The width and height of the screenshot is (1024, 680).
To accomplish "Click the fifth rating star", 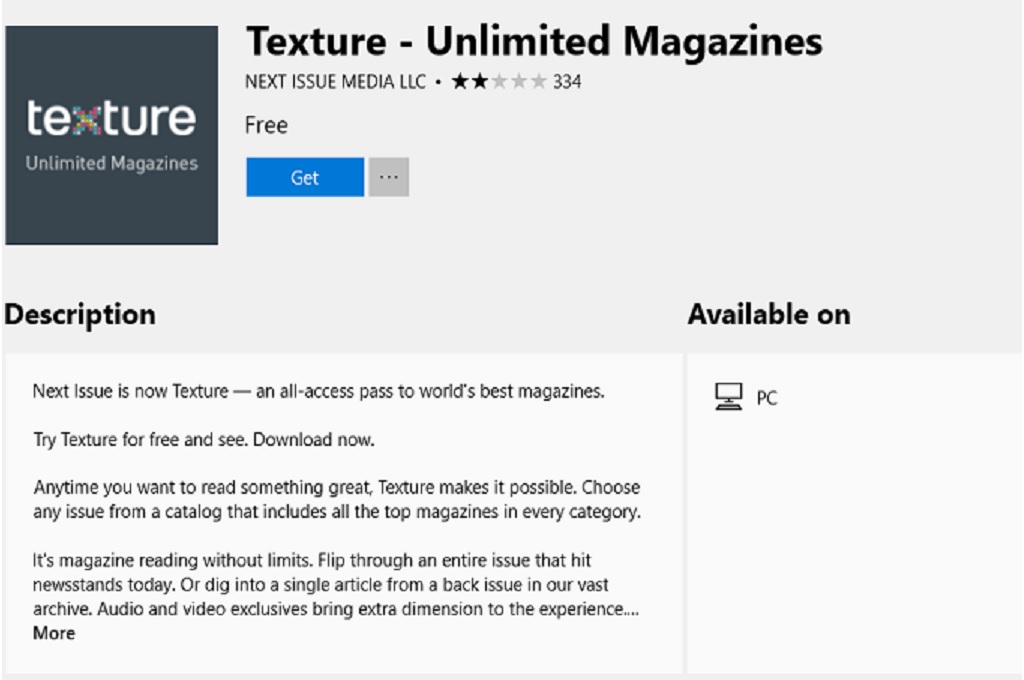I will coord(538,82).
